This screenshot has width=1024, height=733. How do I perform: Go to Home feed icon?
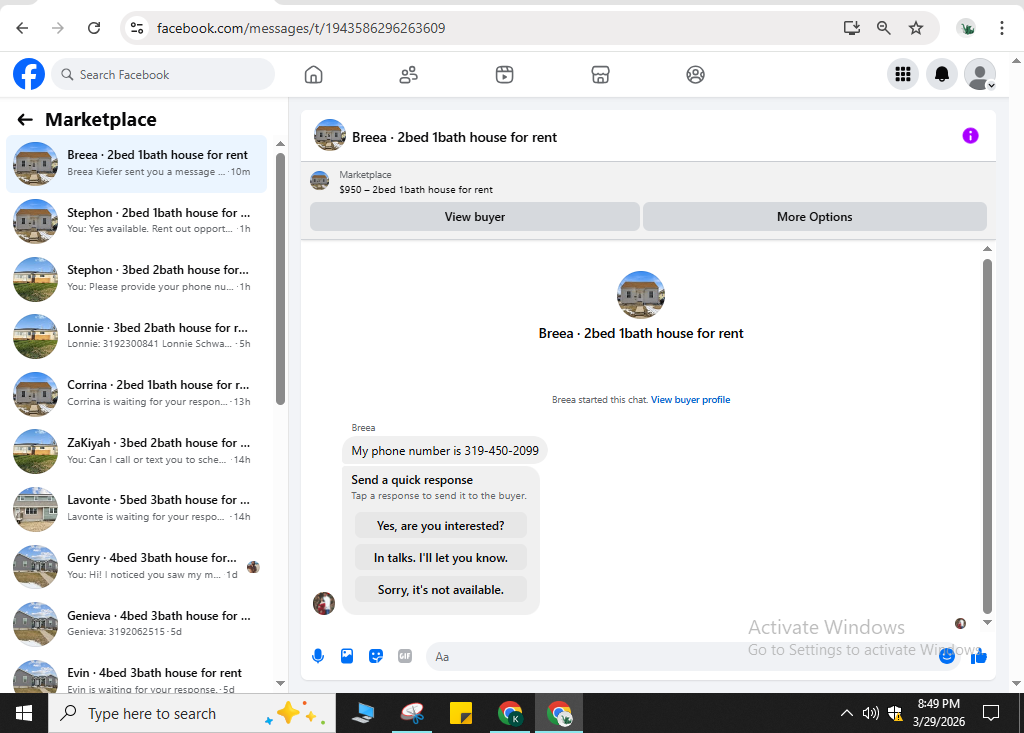tap(313, 74)
